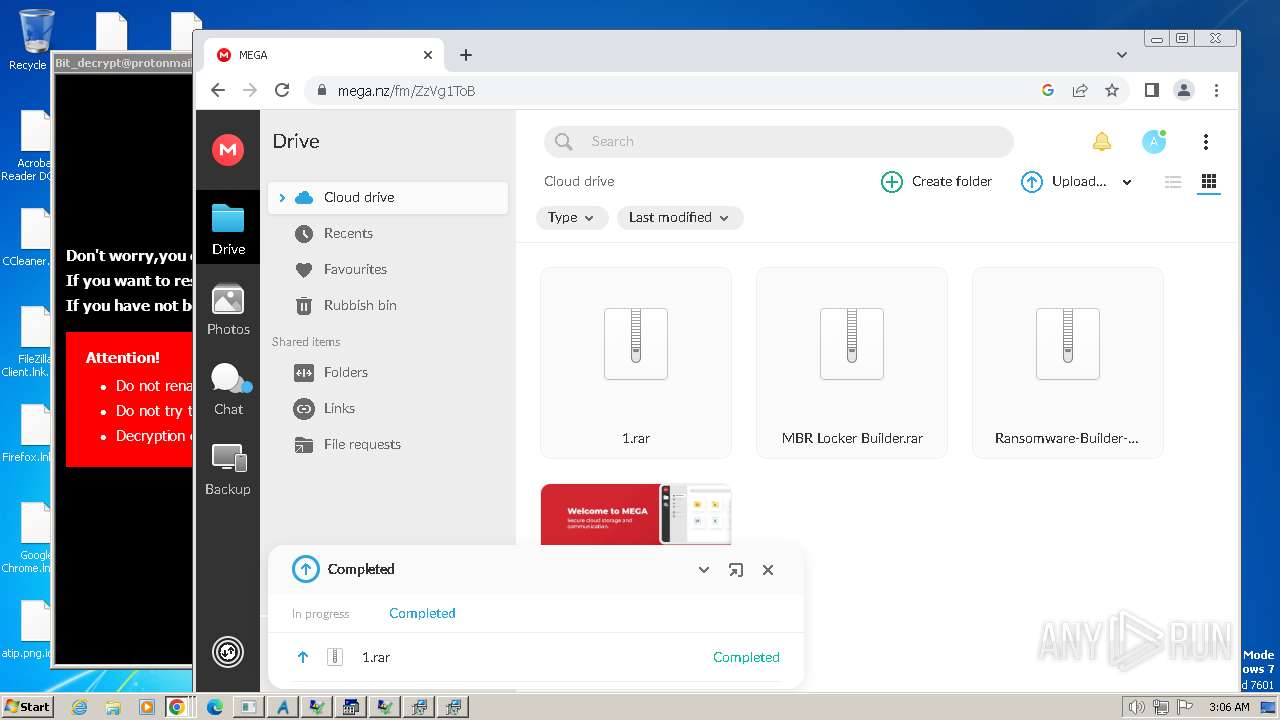Open the Chrome tab search chevron
The width and height of the screenshot is (1280, 720).
click(x=1122, y=55)
